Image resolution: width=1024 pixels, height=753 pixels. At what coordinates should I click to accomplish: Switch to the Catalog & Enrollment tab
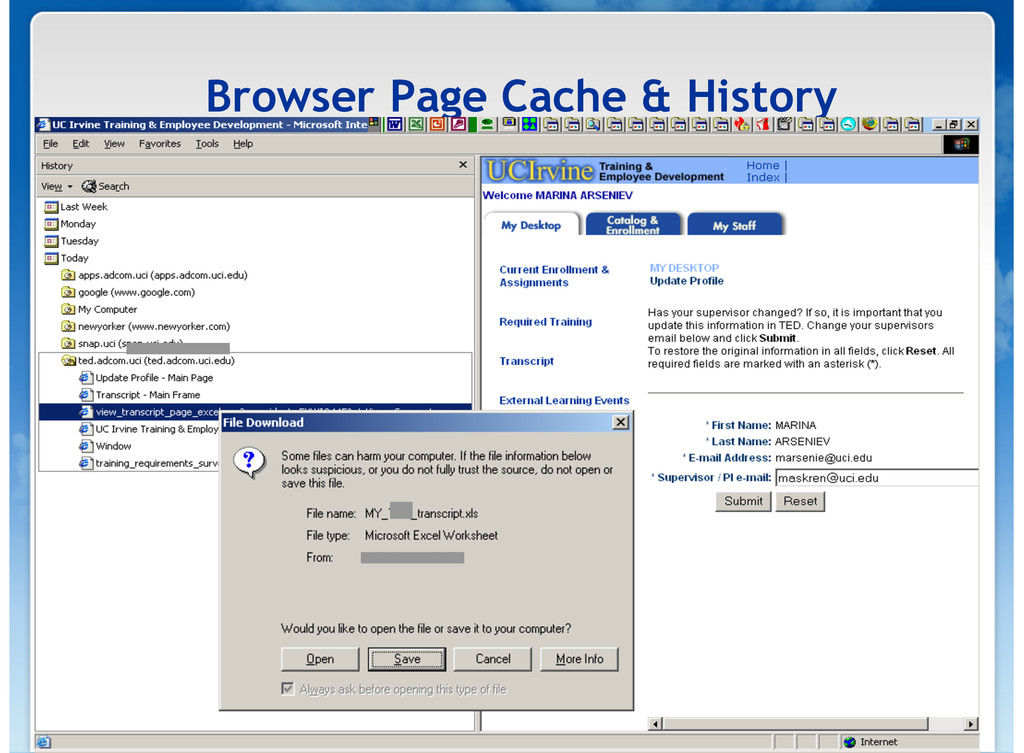[x=633, y=224]
